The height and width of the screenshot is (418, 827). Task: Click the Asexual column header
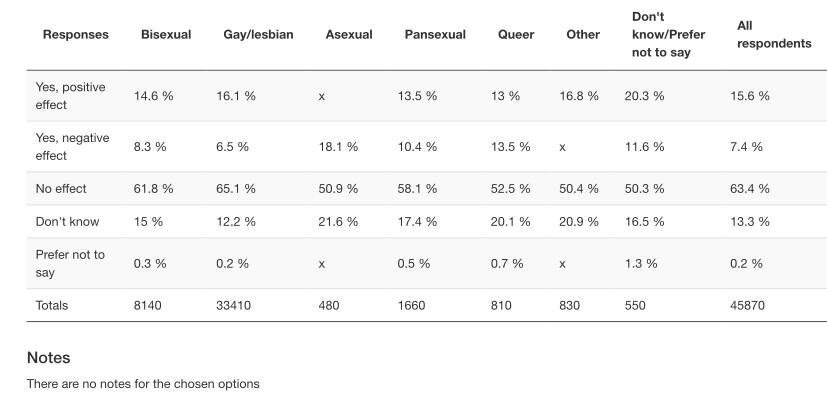(x=348, y=35)
